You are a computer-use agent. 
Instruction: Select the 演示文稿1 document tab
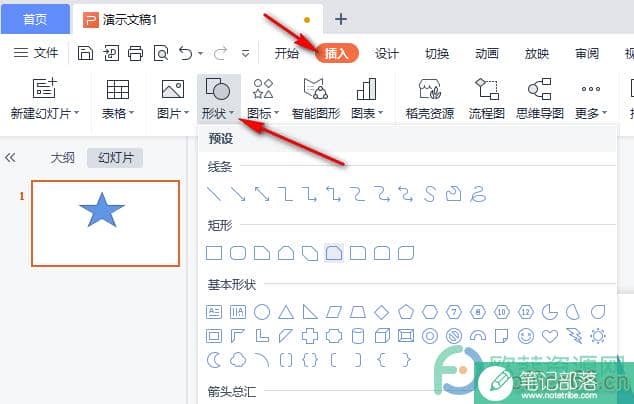198,19
